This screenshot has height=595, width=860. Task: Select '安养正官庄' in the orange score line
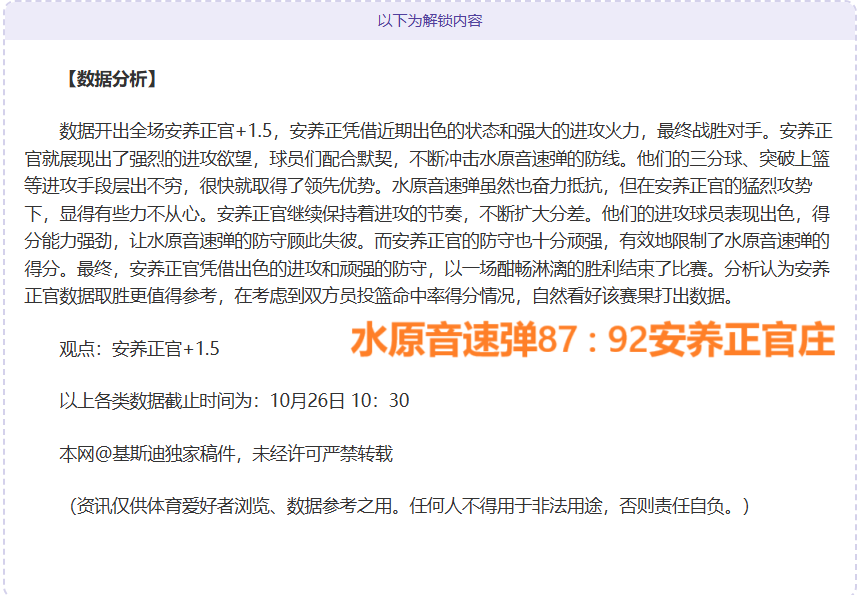coord(740,341)
